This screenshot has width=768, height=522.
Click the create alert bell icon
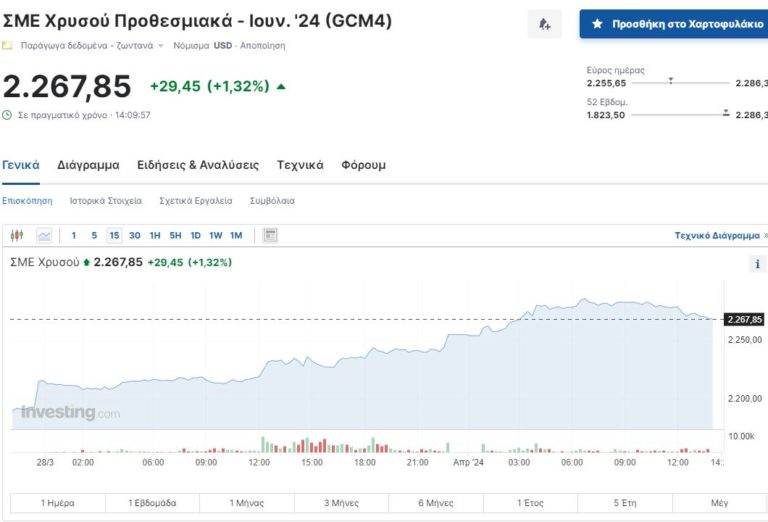point(544,24)
